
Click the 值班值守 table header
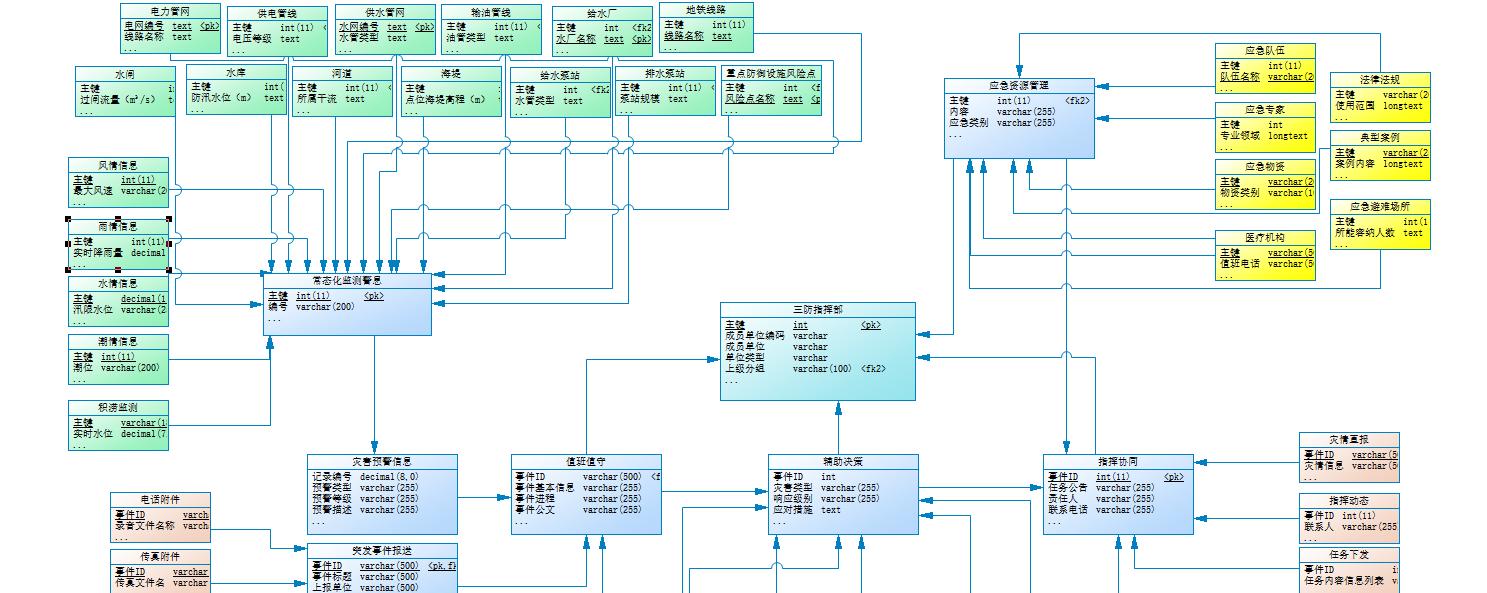pos(586,462)
